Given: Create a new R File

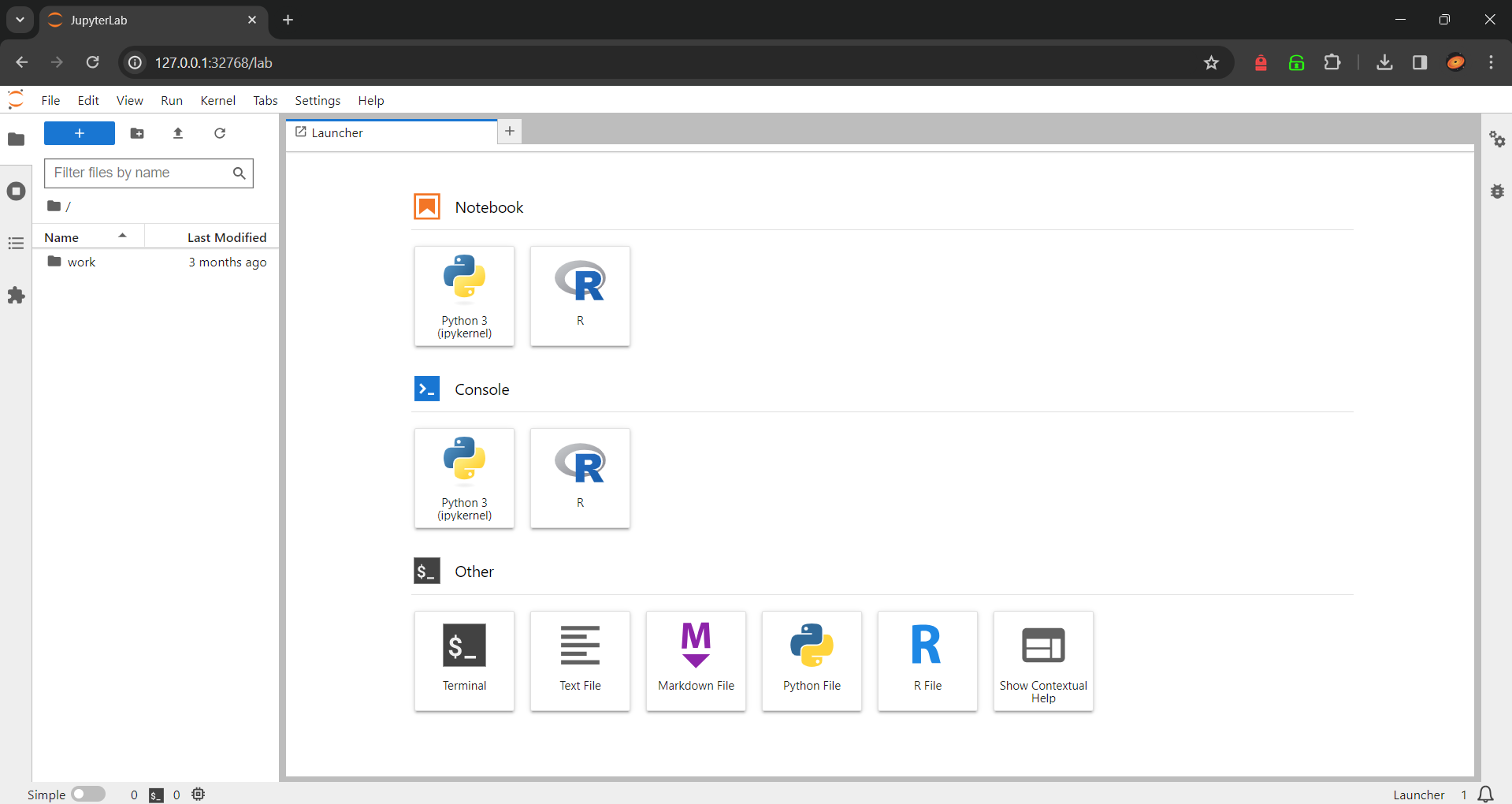Looking at the screenshot, I should (x=927, y=661).
